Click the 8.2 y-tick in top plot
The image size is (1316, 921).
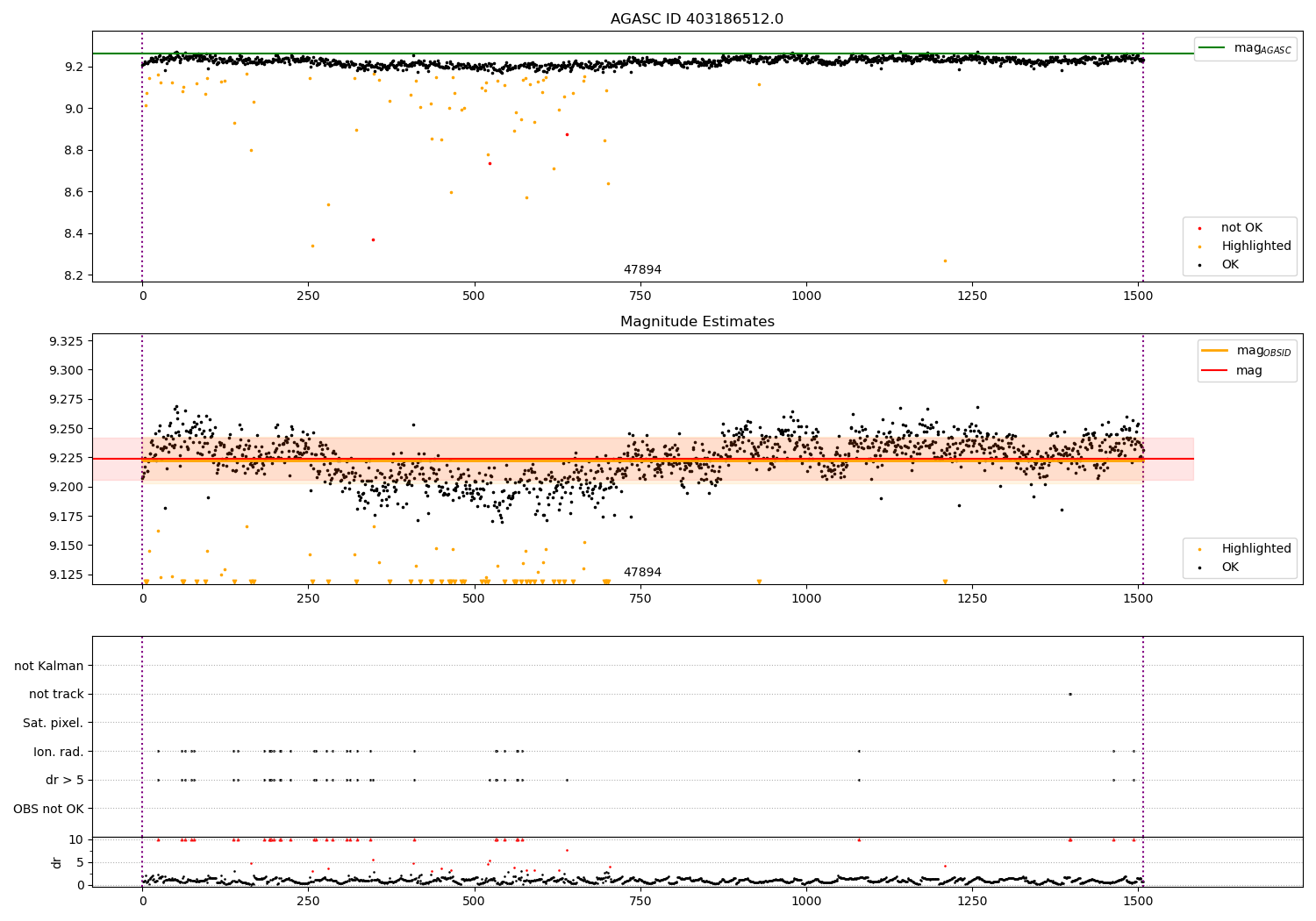73,275
